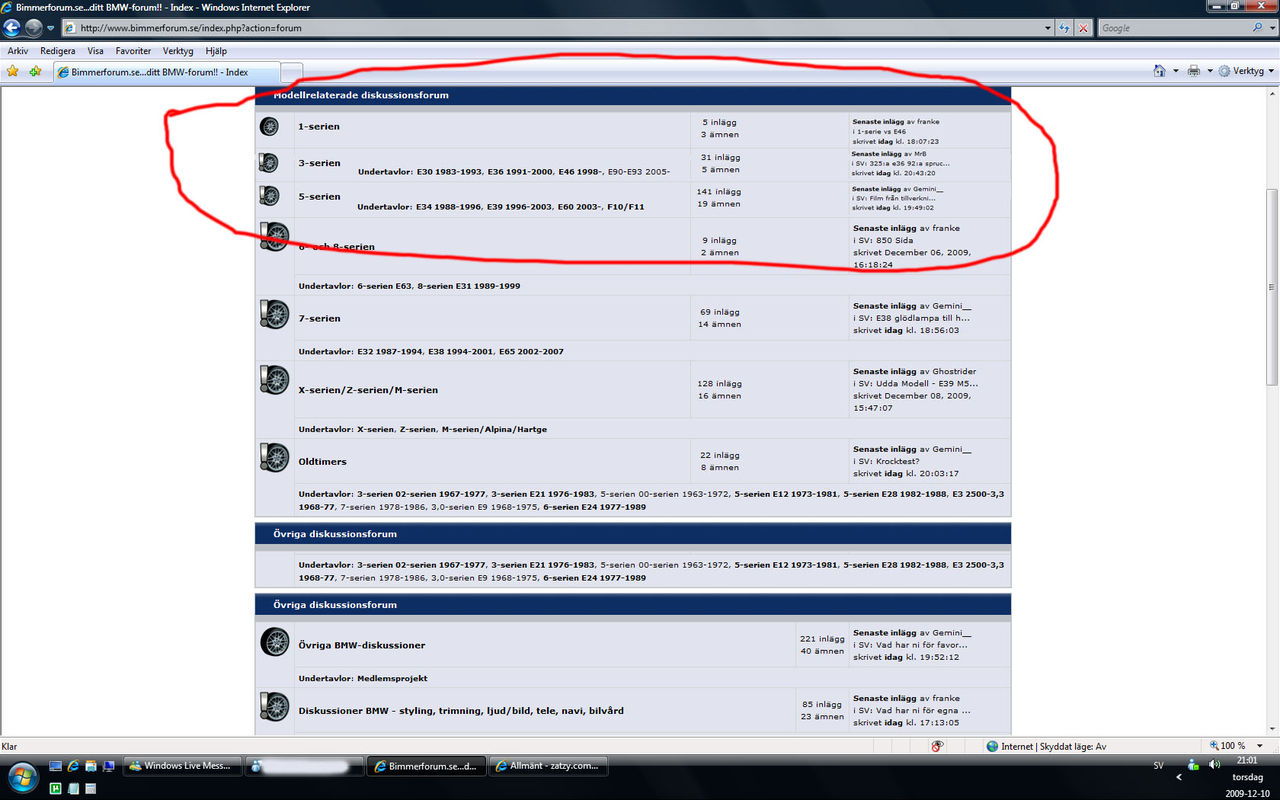This screenshot has height=800, width=1280.
Task: Open Favorites Center star icon
Action: tap(13, 71)
